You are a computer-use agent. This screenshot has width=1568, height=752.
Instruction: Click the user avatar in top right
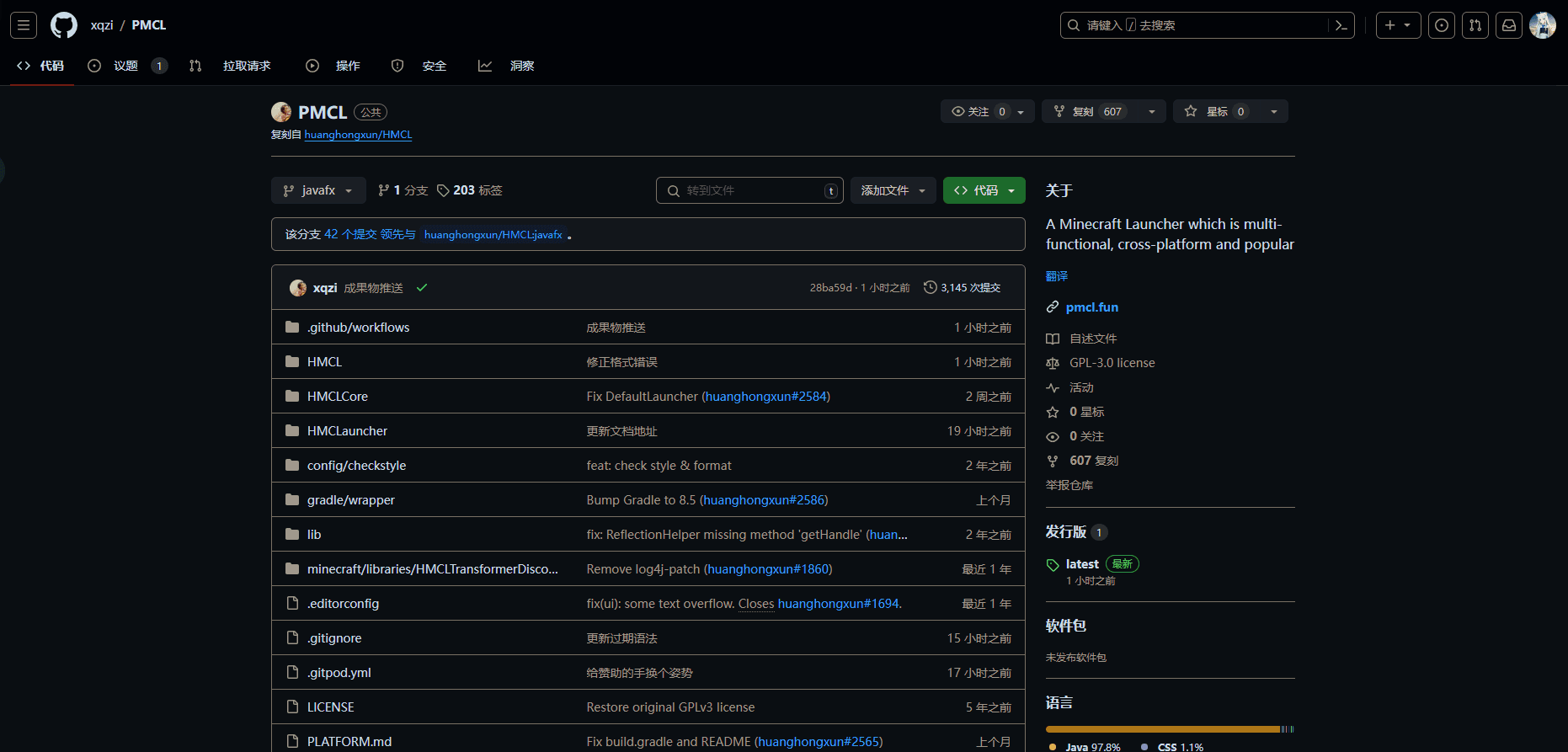click(x=1542, y=25)
